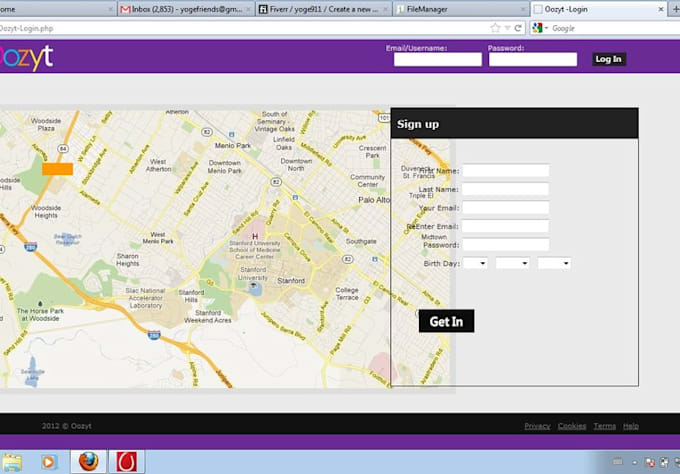Click the ReEnter Email input field

click(x=506, y=226)
